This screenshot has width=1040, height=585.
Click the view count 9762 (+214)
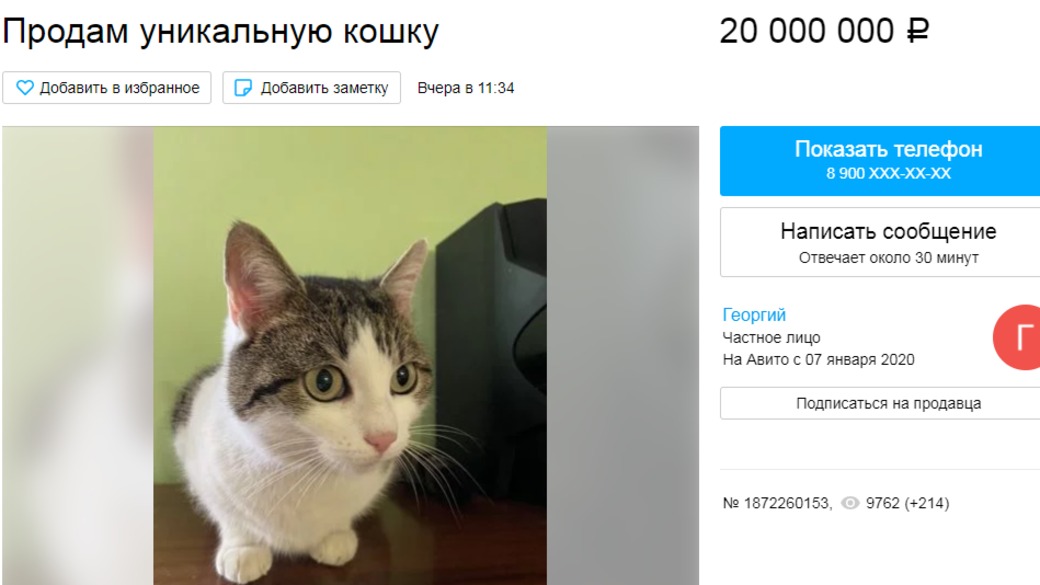point(907,503)
